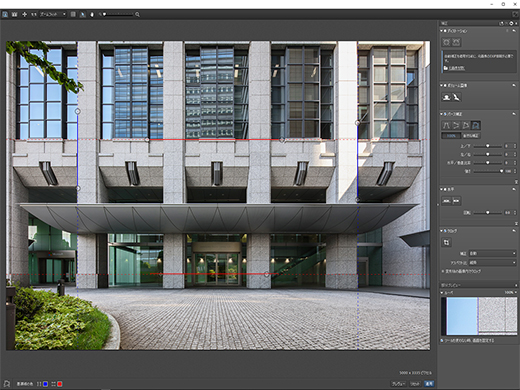
Task: Adjust the toolbar zoom slider
Action: pos(117,14)
